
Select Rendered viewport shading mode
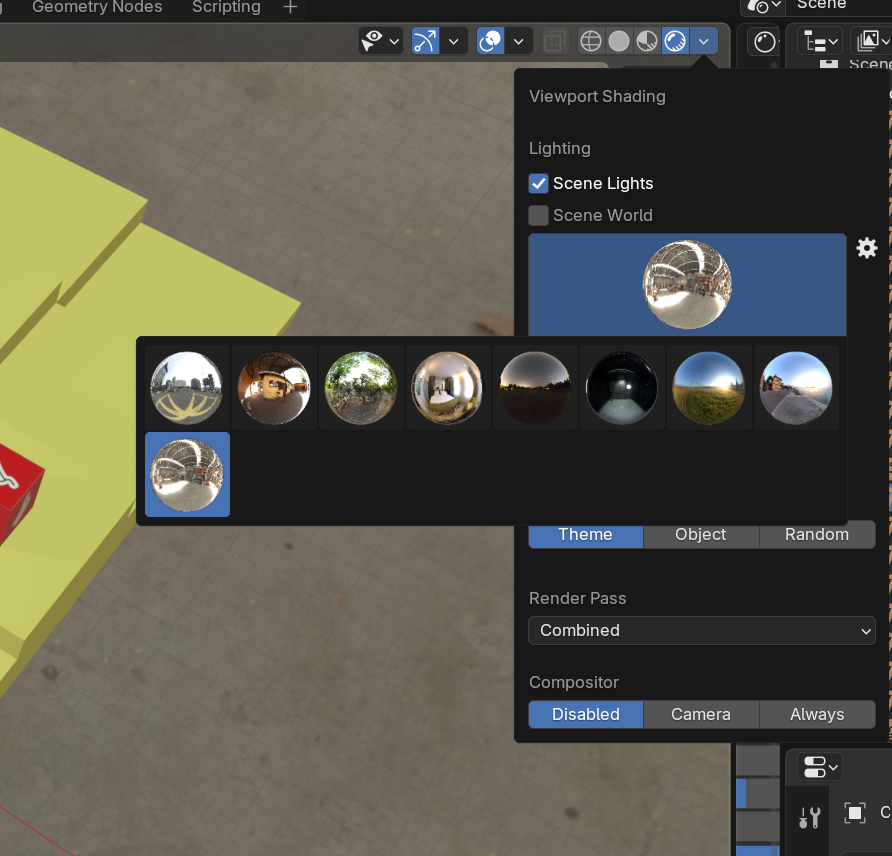(x=675, y=41)
